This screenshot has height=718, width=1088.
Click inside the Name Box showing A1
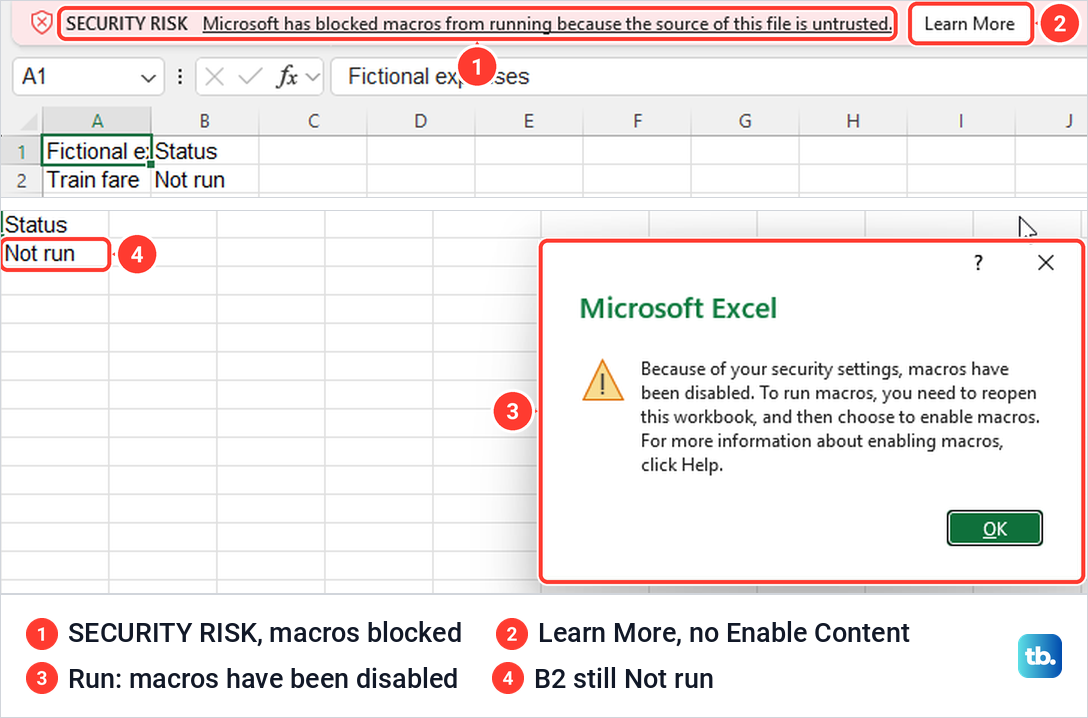(x=75, y=76)
